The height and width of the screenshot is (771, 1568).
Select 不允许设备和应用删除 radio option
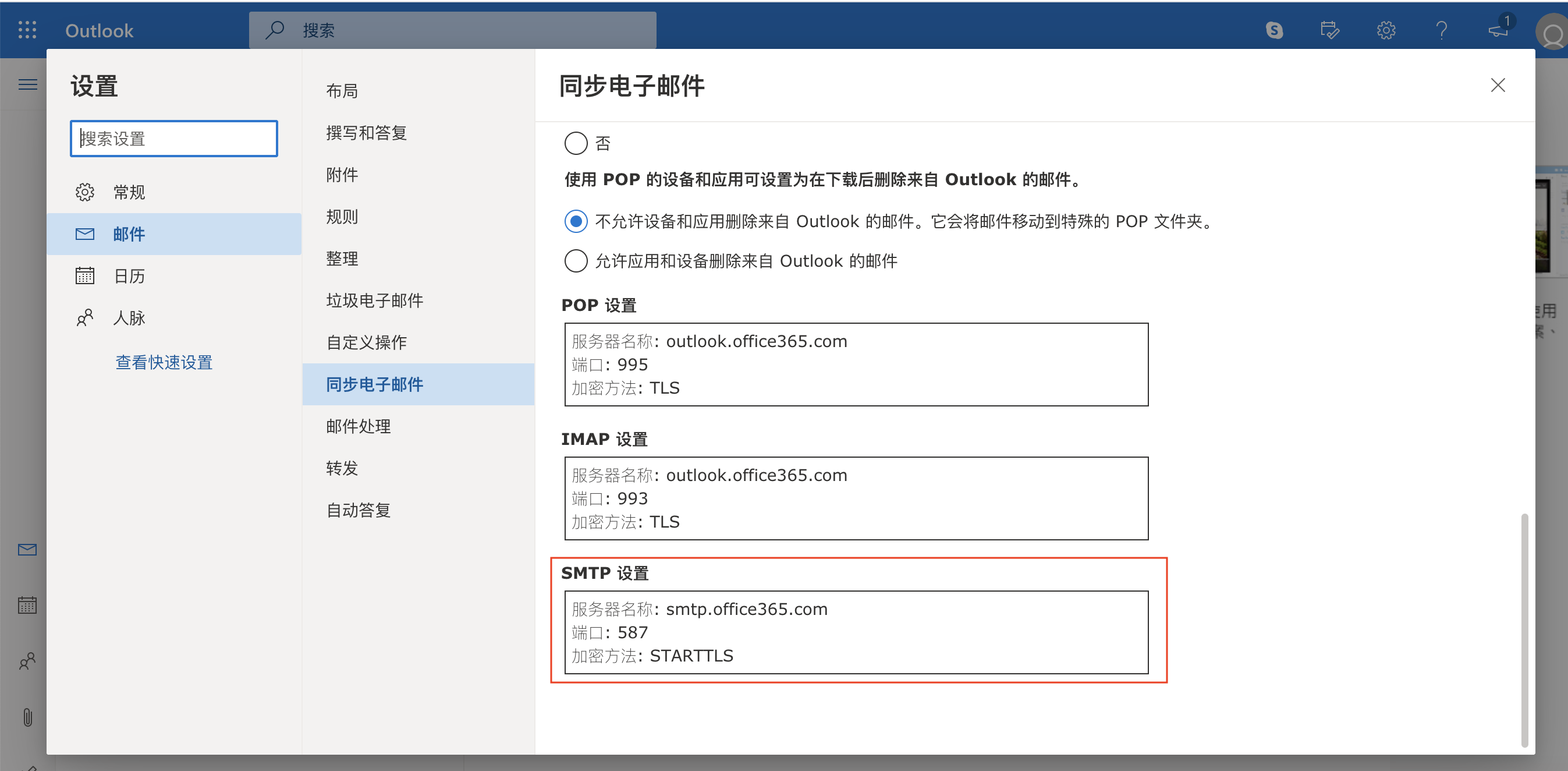click(576, 221)
